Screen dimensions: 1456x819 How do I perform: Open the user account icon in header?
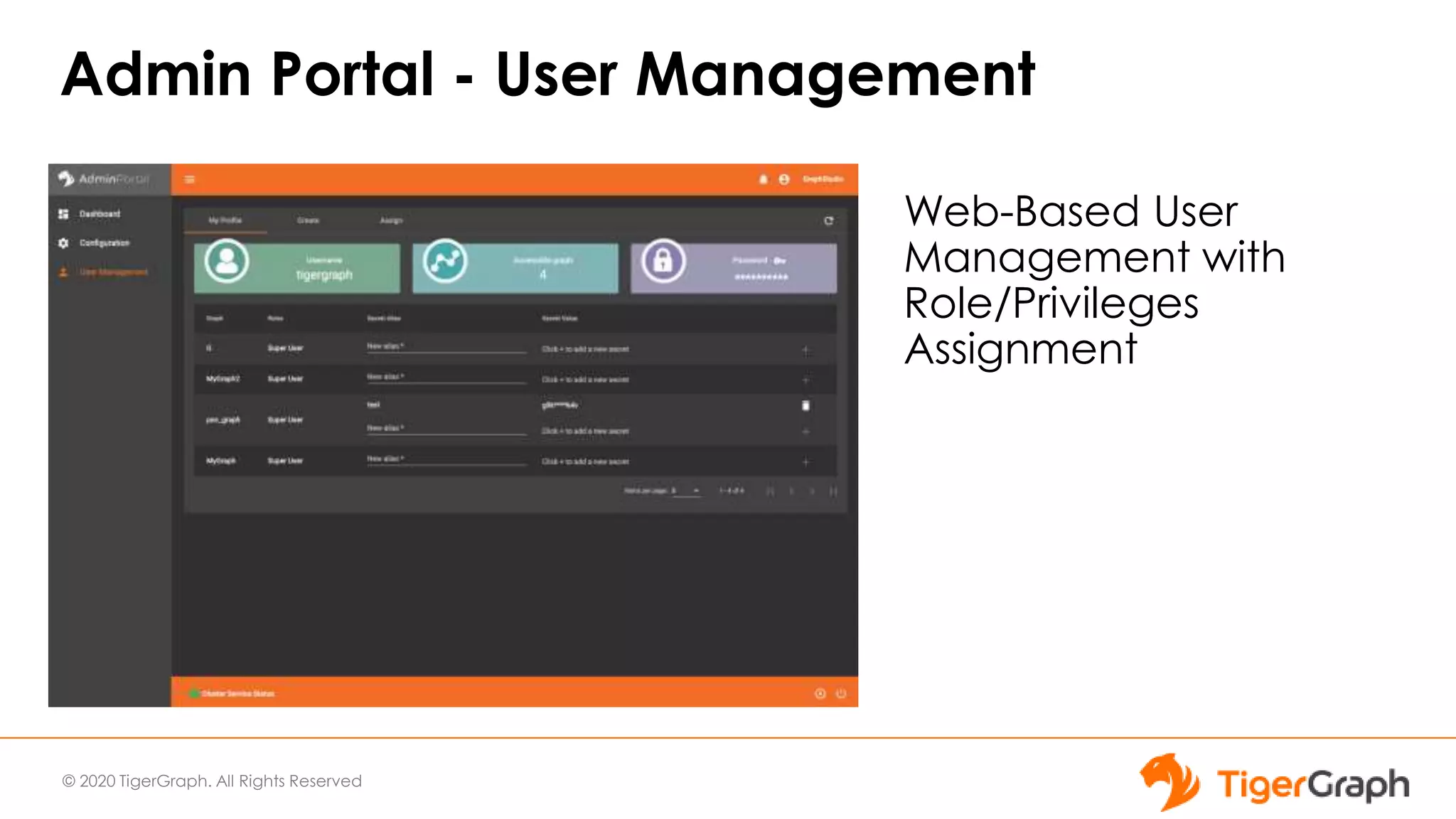[x=783, y=179]
